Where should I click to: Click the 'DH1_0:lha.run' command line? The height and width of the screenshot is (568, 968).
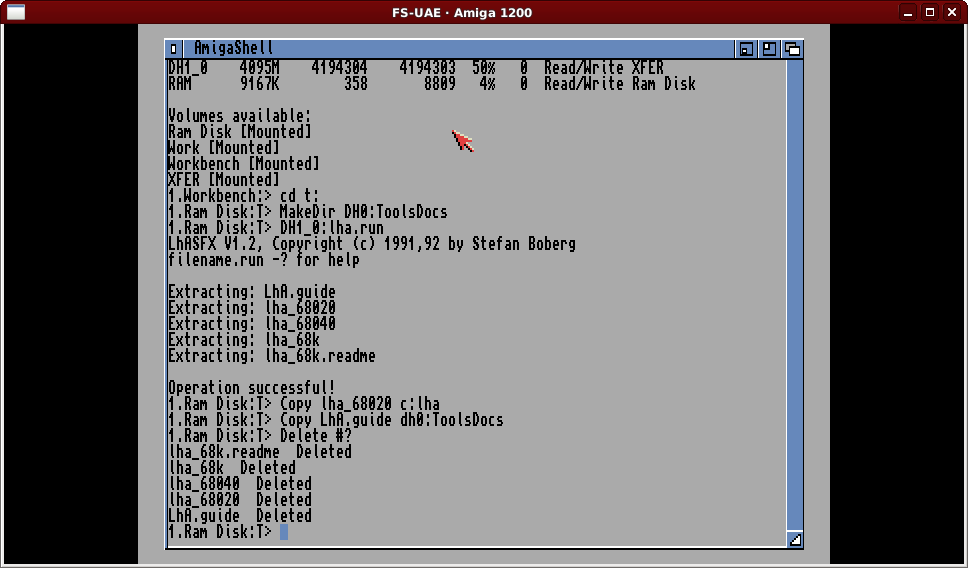tap(275, 228)
